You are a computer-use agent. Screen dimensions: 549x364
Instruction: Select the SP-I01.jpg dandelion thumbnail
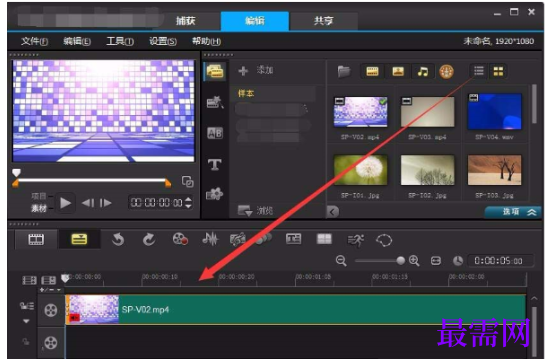pos(361,170)
